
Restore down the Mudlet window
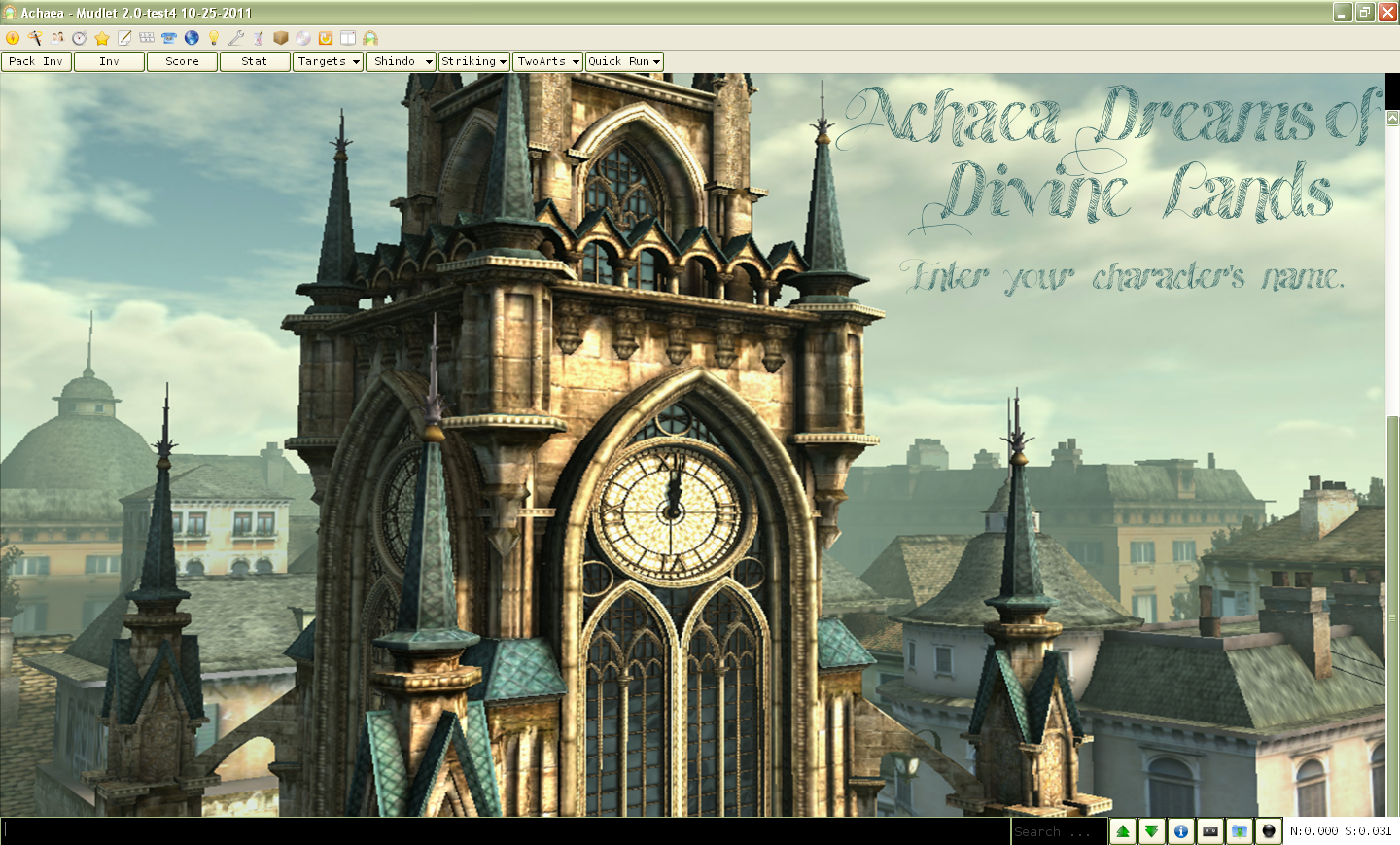point(1365,13)
